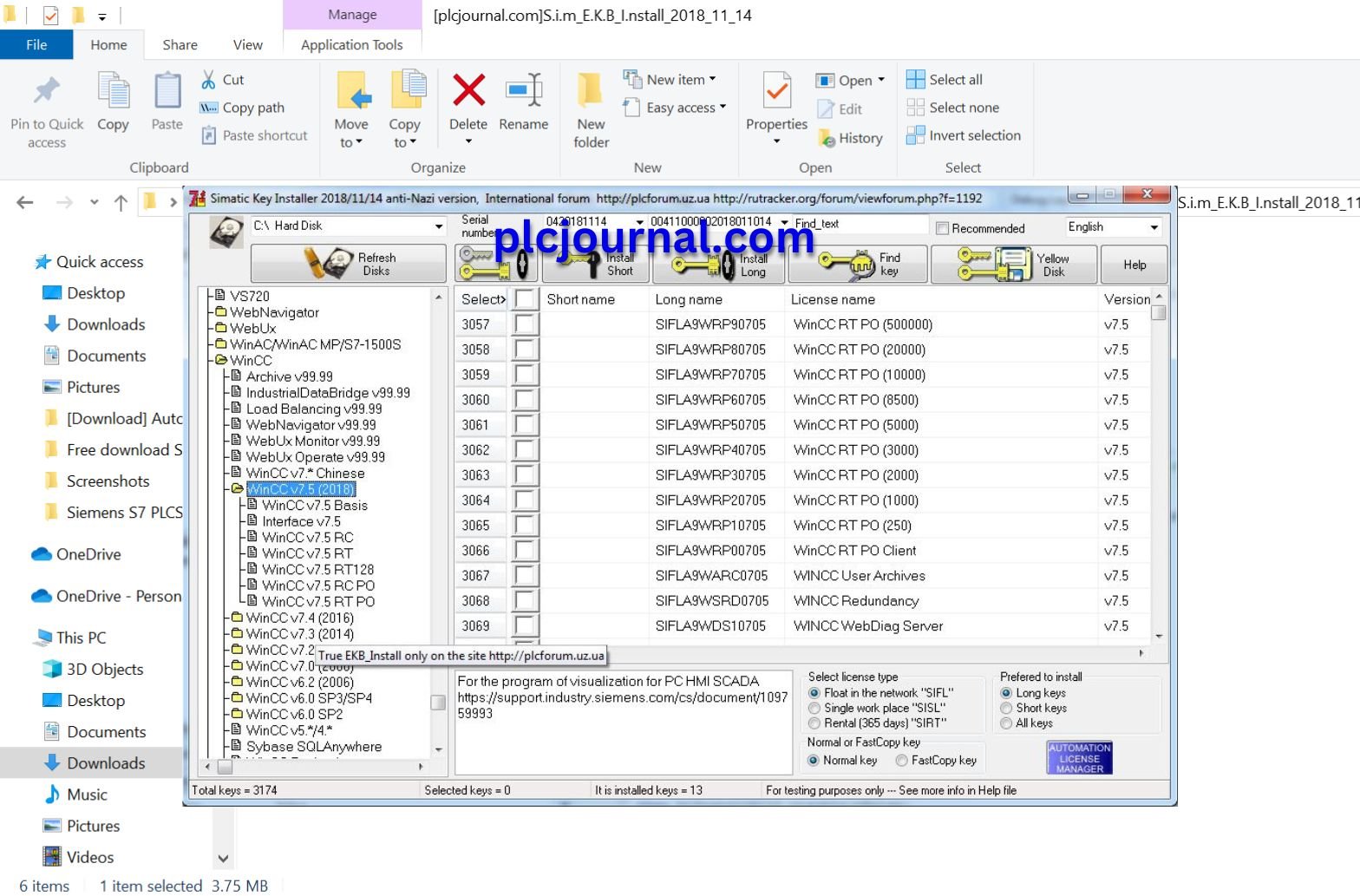Click the Long name column header
This screenshot has height=896, width=1360.
[x=716, y=299]
